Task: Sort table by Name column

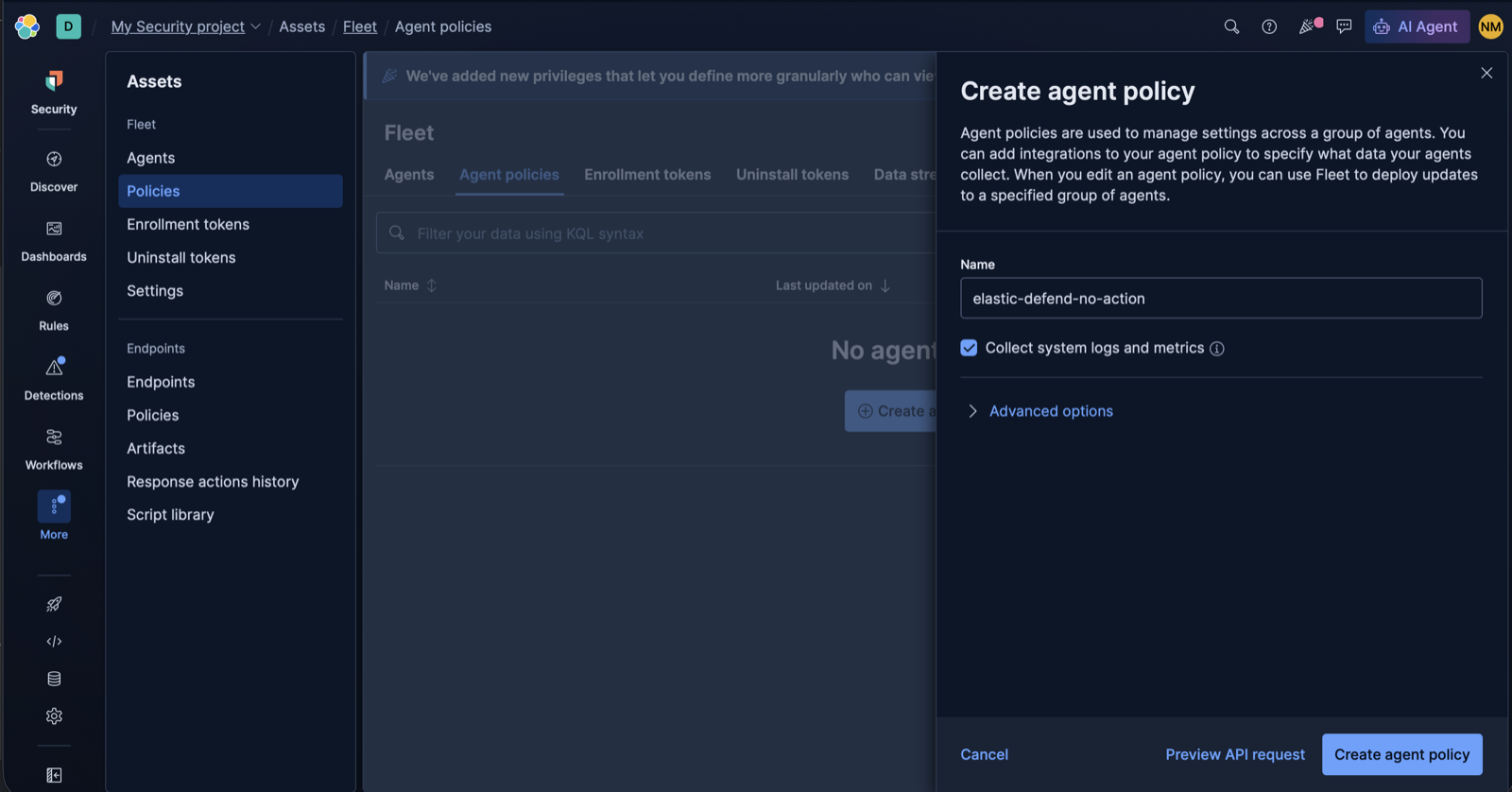Action: (x=410, y=285)
